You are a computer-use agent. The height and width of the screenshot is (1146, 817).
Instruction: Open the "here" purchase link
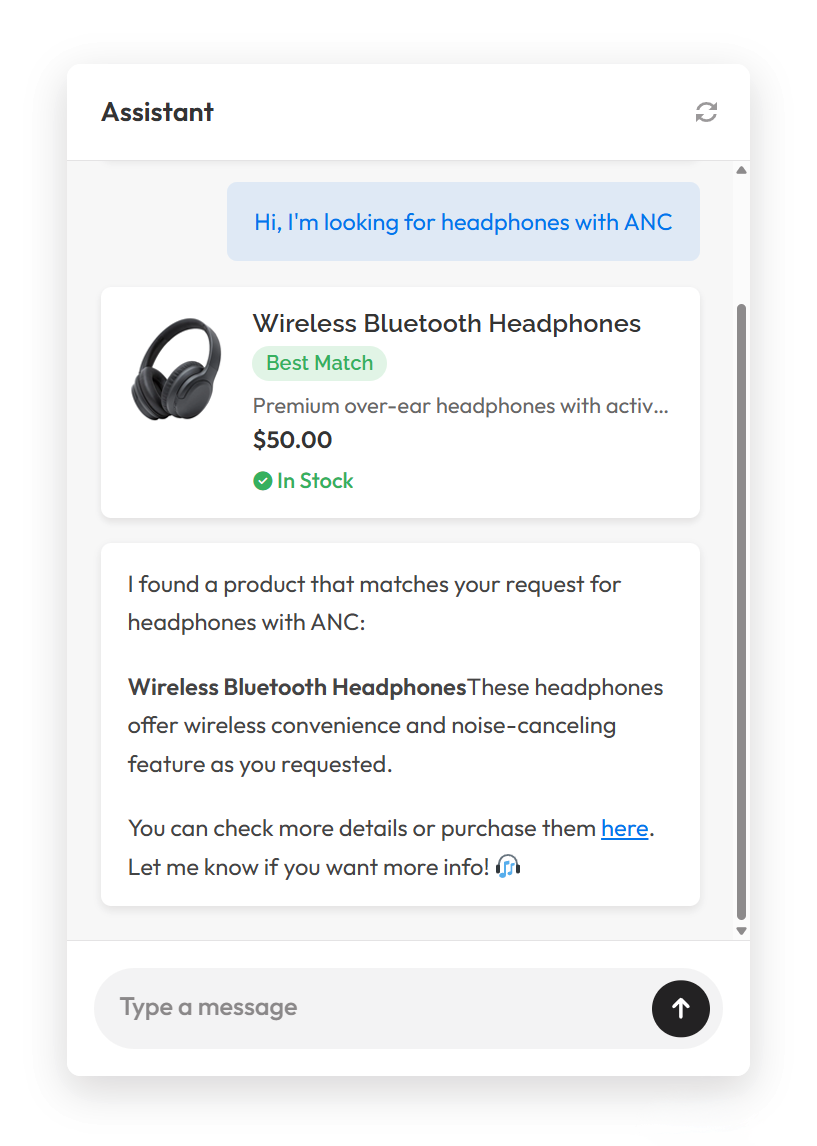point(624,829)
